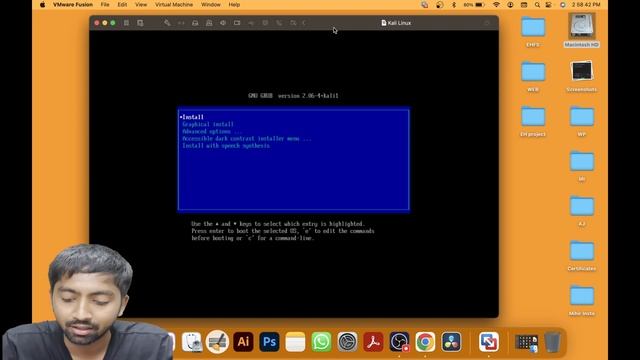
Task: Open the View menu
Action: point(141,5)
